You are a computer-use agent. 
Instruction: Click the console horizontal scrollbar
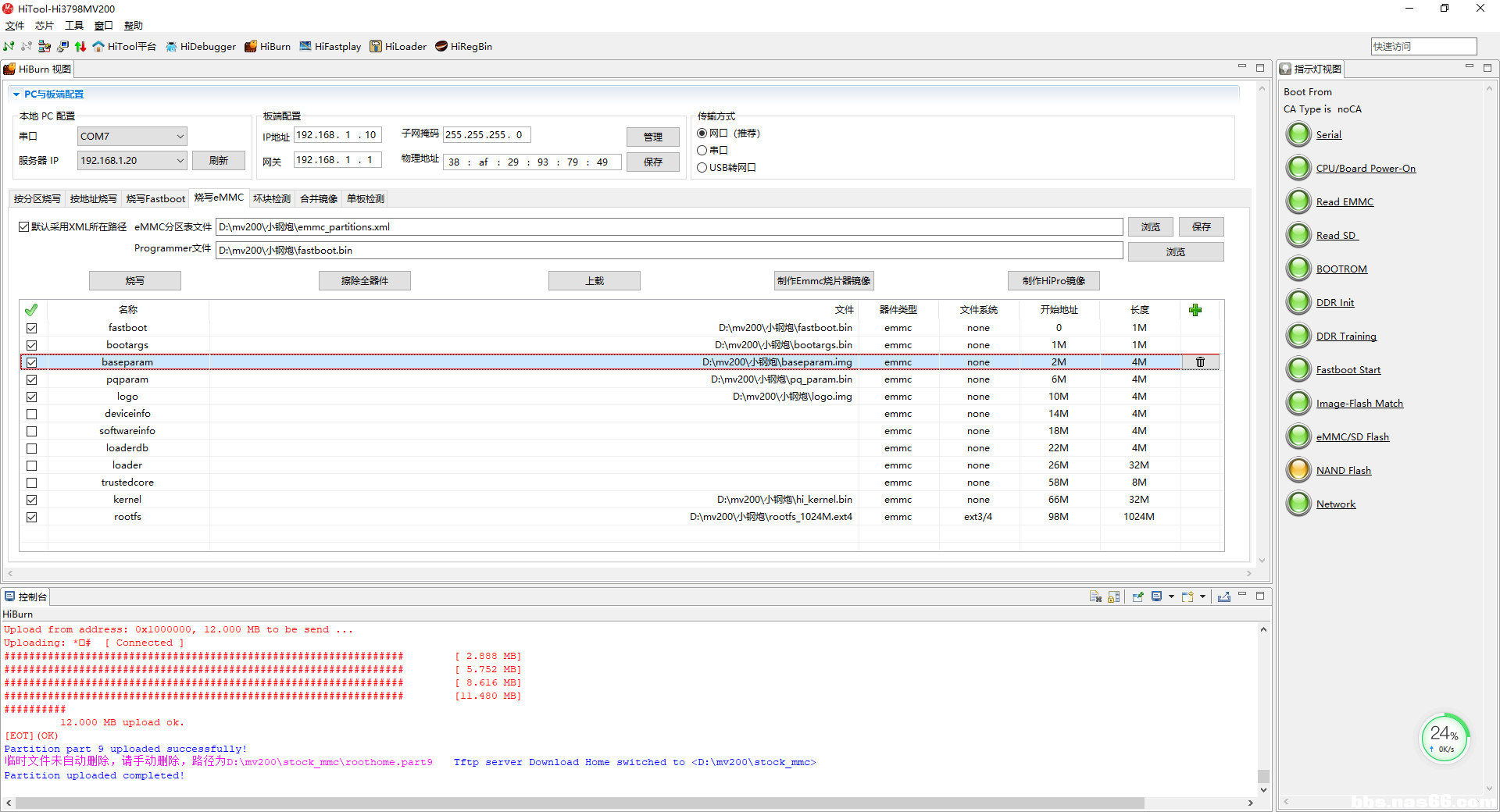tap(578, 803)
